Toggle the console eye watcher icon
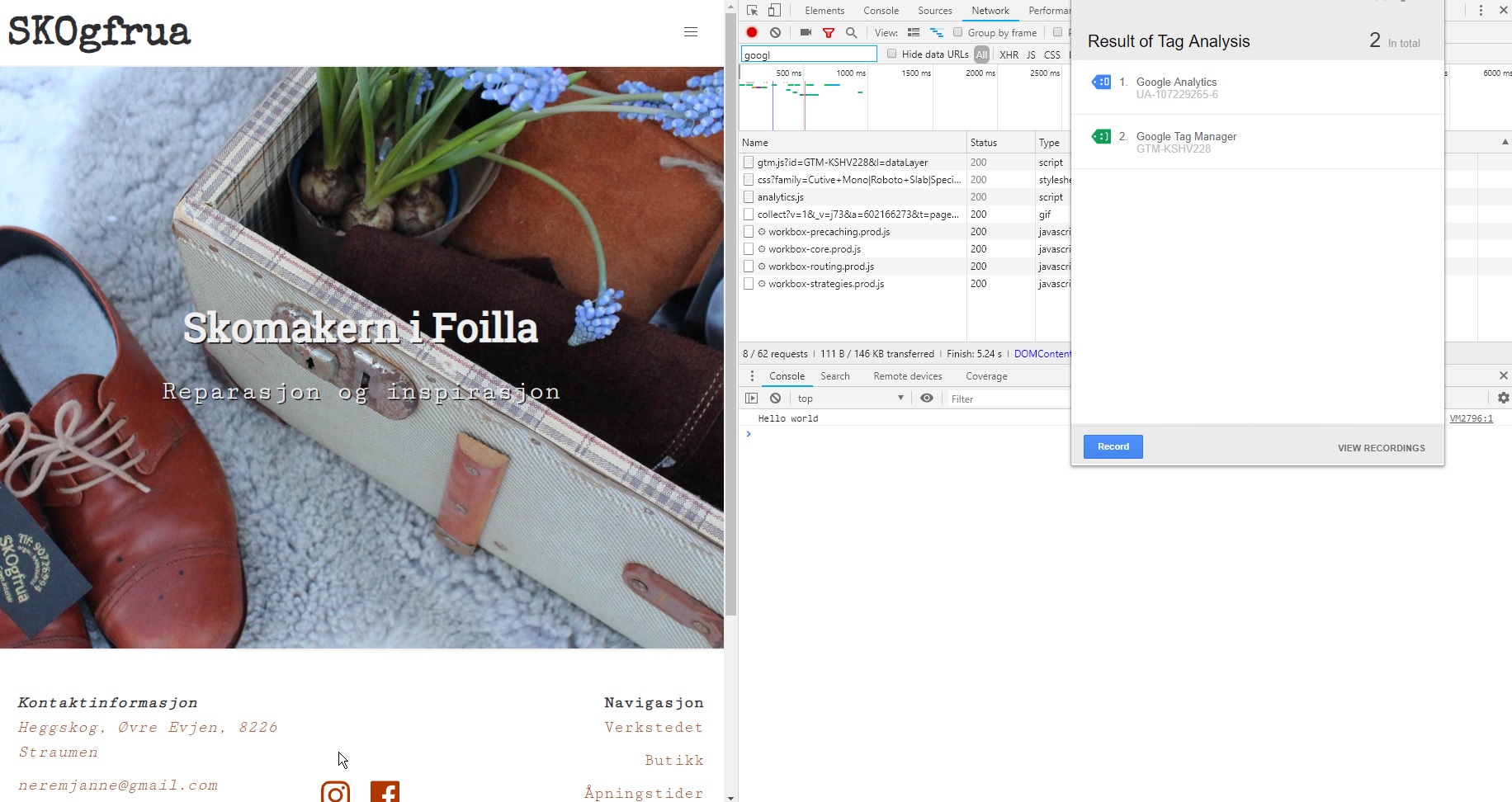Screen dimensions: 1512x802 coord(926,398)
